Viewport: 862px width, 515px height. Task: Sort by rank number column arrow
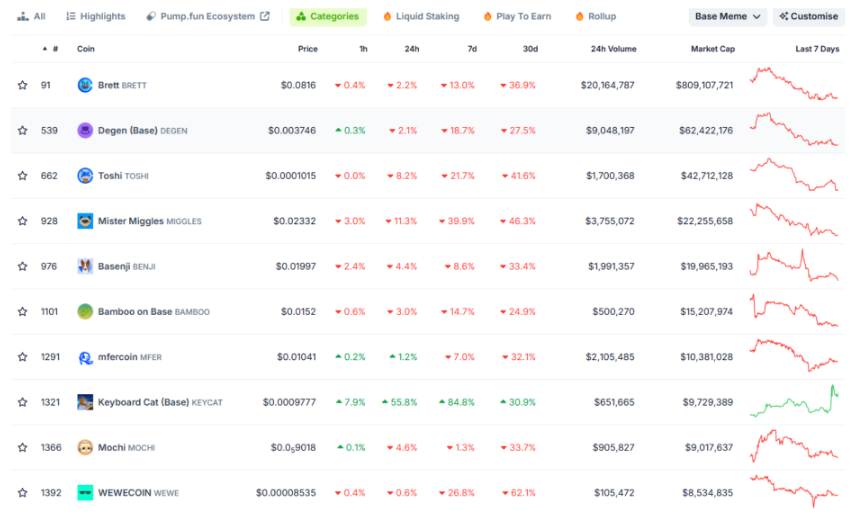45,49
